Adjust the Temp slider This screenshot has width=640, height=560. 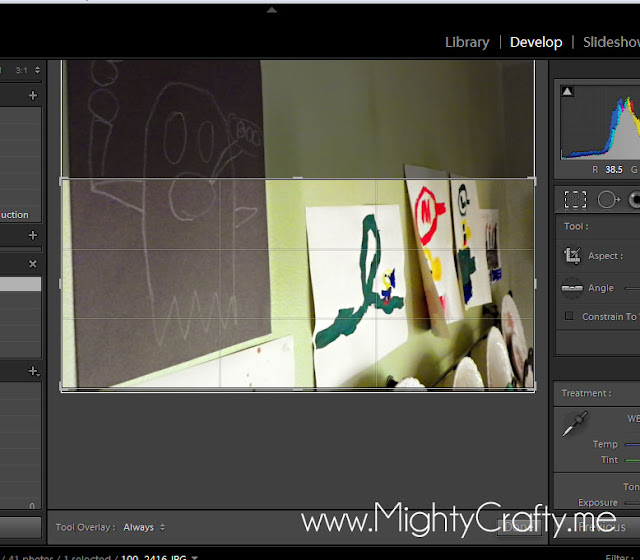632,444
